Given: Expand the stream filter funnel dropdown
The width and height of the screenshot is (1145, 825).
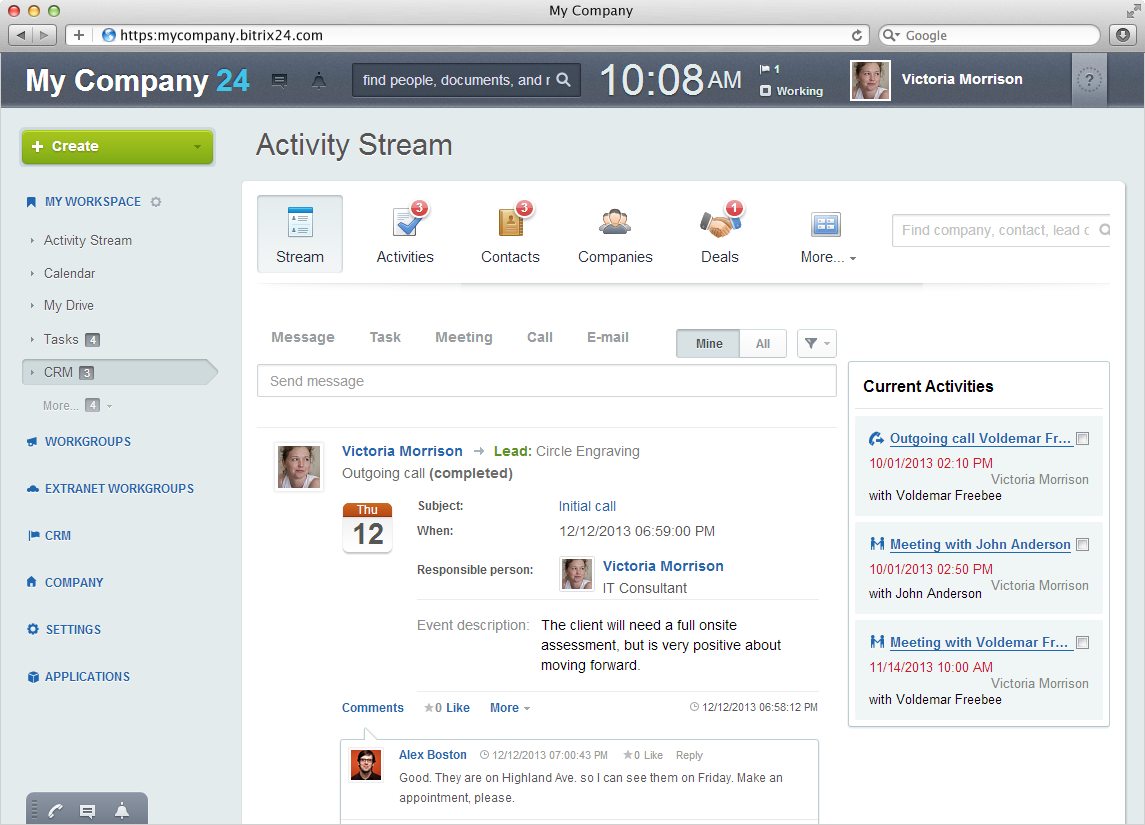Looking at the screenshot, I should (816, 344).
